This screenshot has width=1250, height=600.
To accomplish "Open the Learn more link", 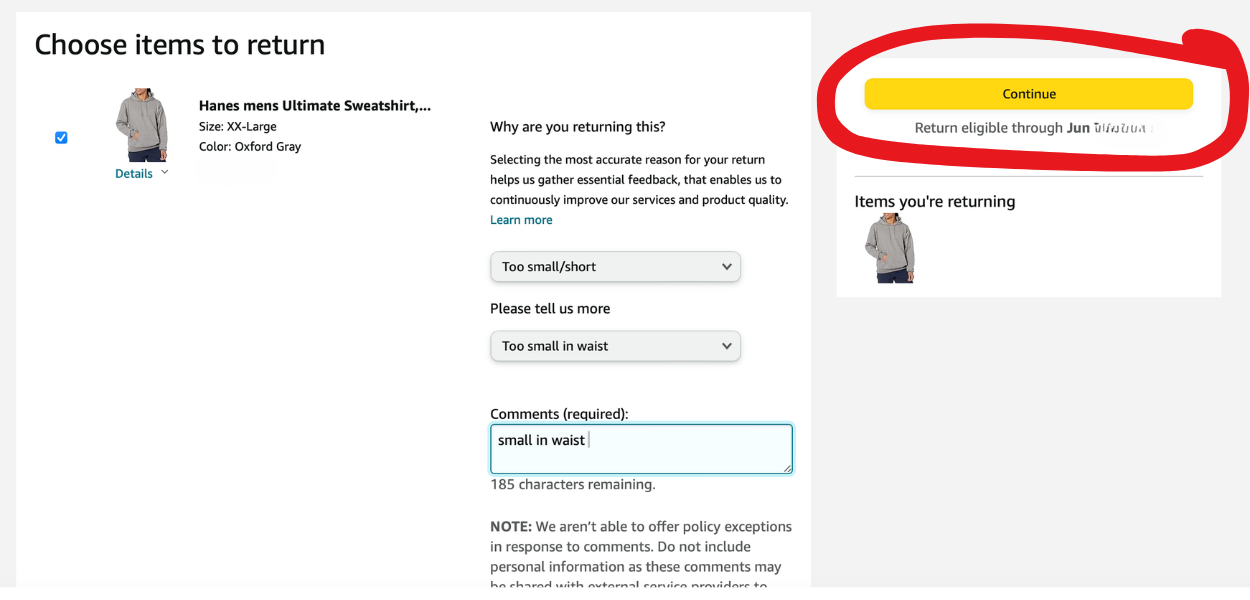I will pyautogui.click(x=521, y=220).
